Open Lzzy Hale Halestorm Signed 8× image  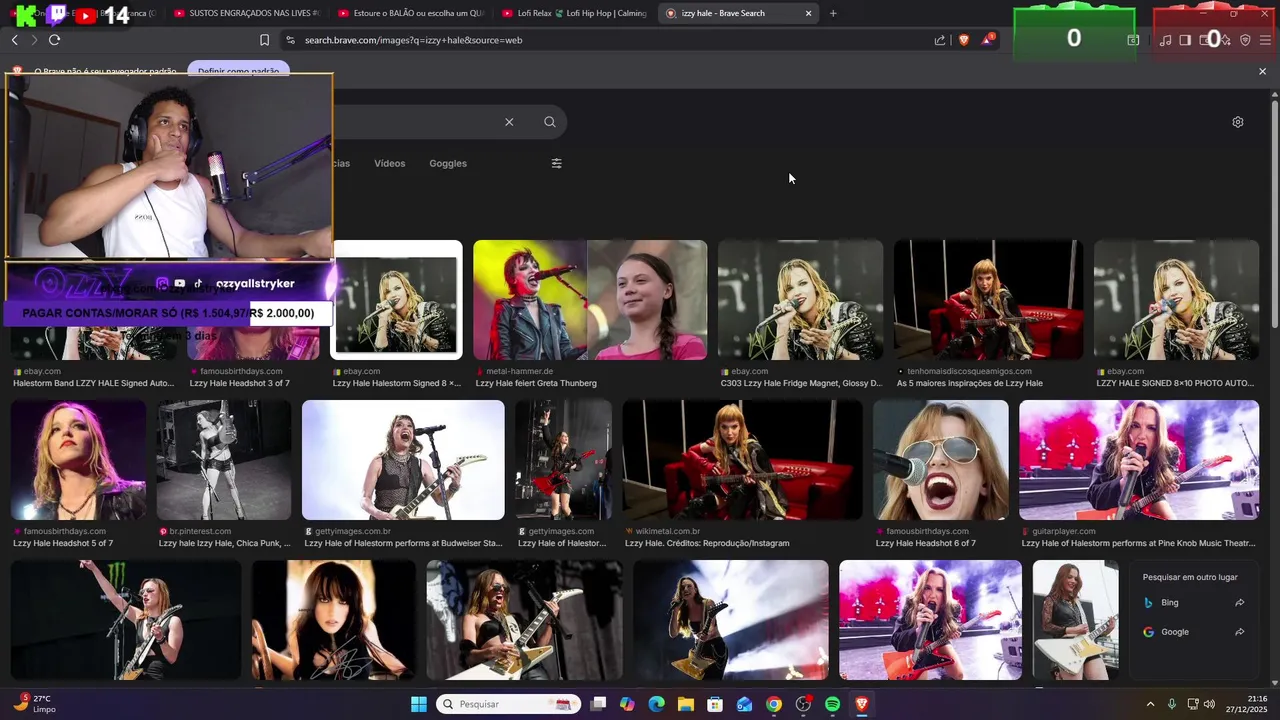tap(397, 300)
